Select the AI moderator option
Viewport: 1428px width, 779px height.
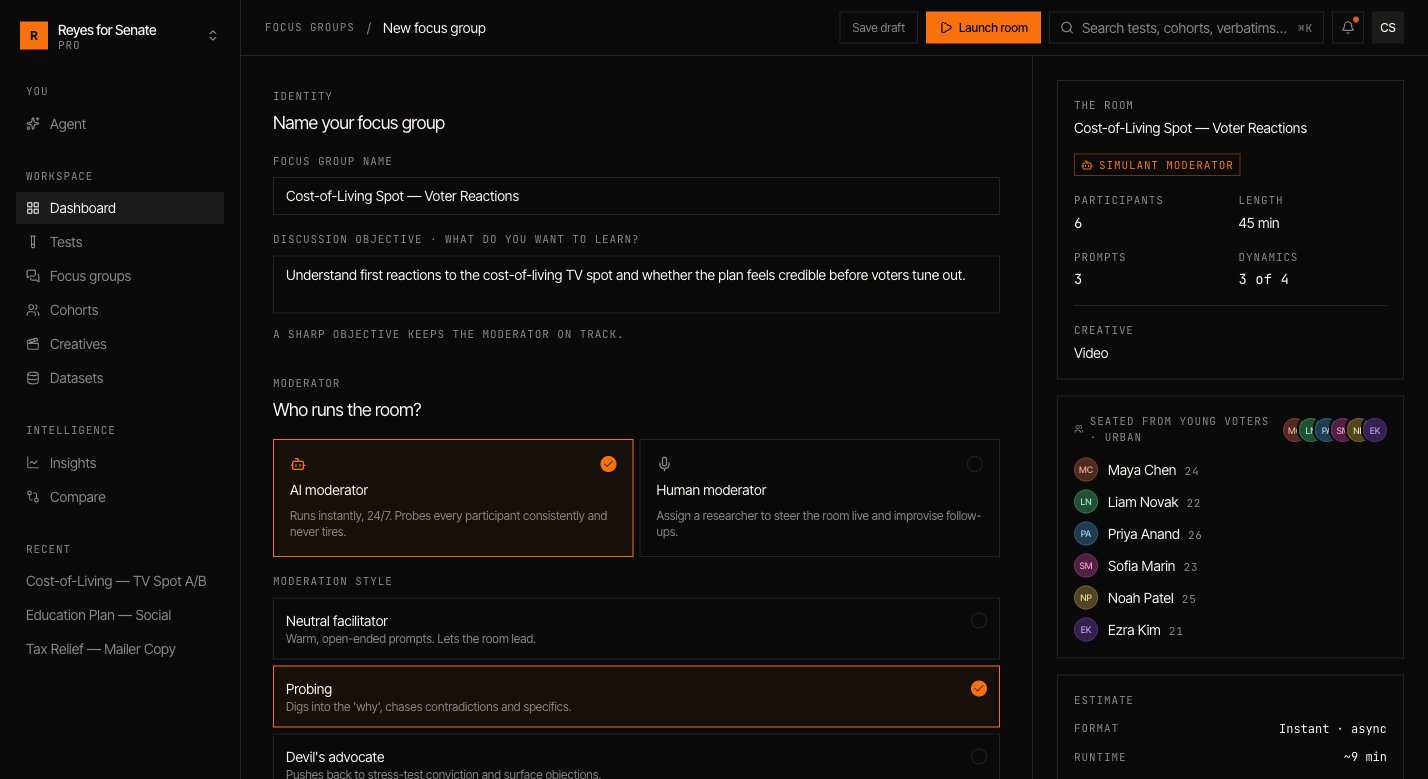pos(453,498)
